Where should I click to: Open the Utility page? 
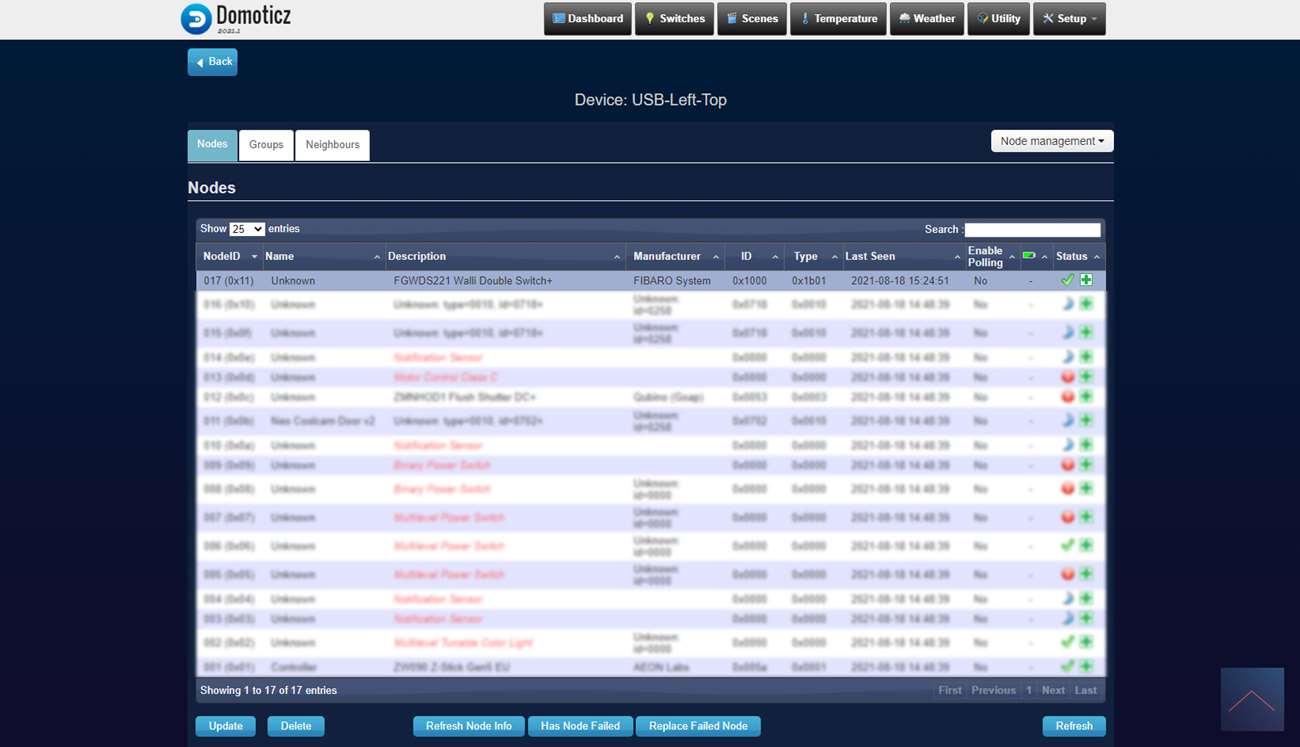(998, 19)
